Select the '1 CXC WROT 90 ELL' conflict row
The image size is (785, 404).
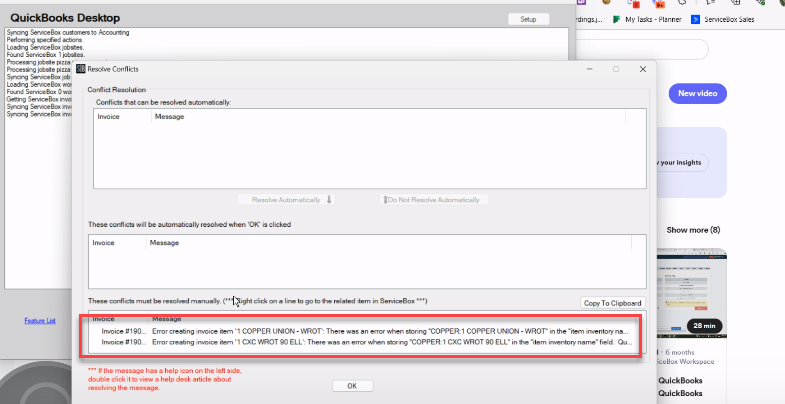(366, 342)
